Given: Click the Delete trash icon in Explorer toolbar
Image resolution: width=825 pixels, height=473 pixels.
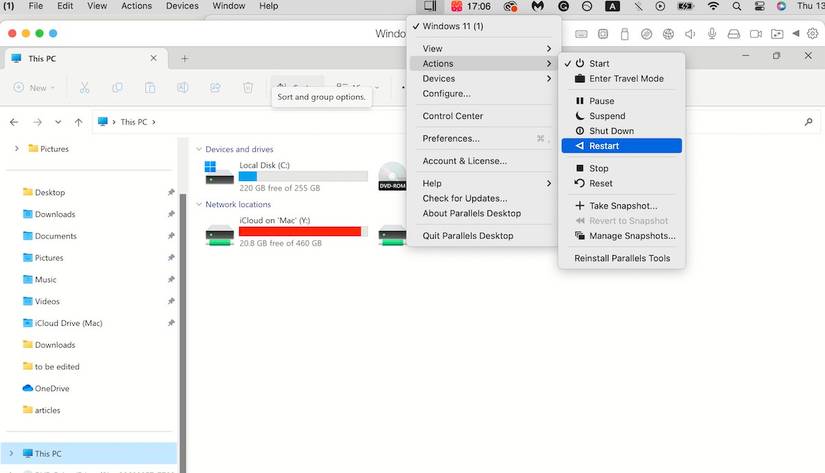Looking at the screenshot, I should coord(248,87).
